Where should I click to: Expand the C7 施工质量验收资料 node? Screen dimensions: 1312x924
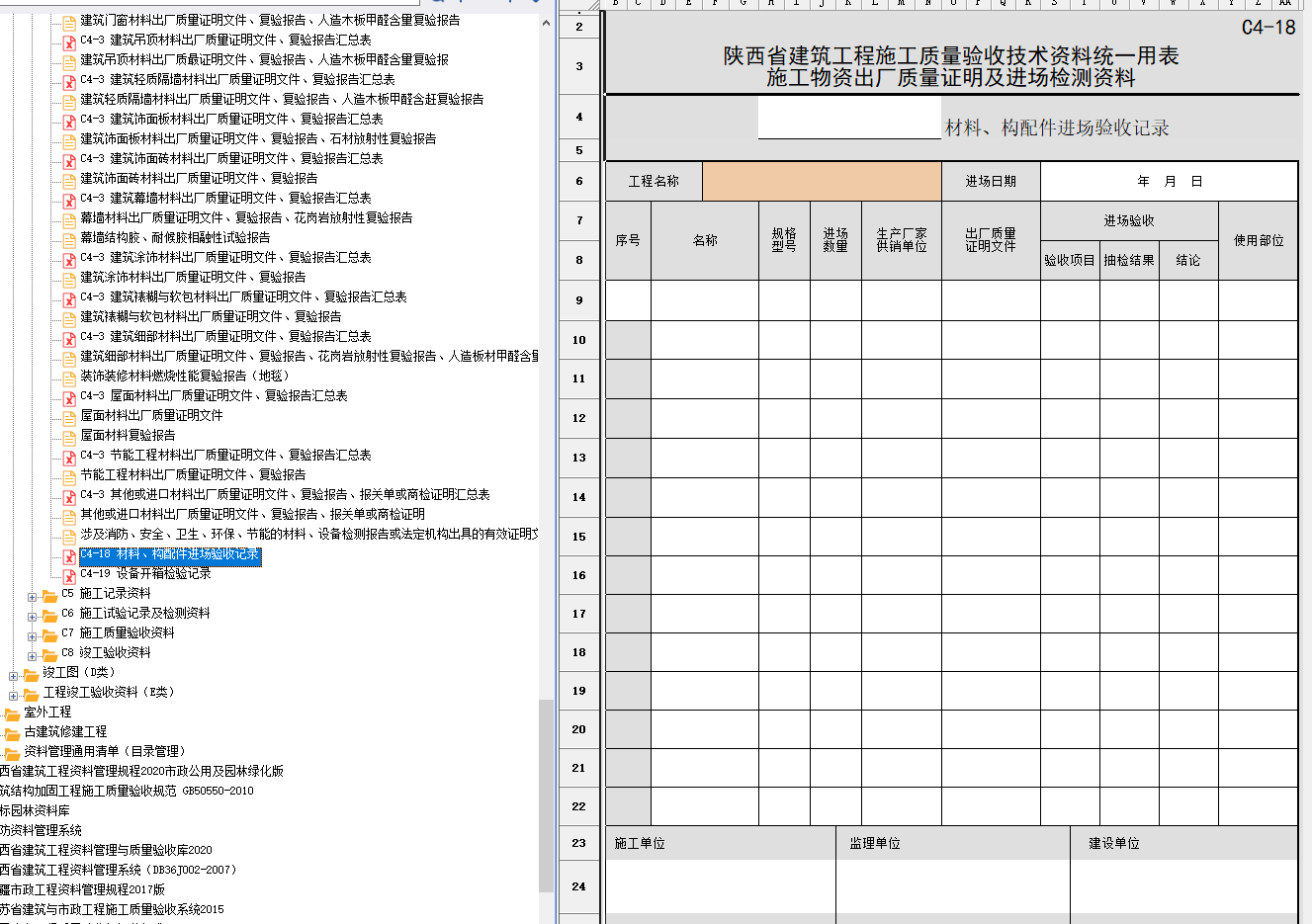coord(32,636)
